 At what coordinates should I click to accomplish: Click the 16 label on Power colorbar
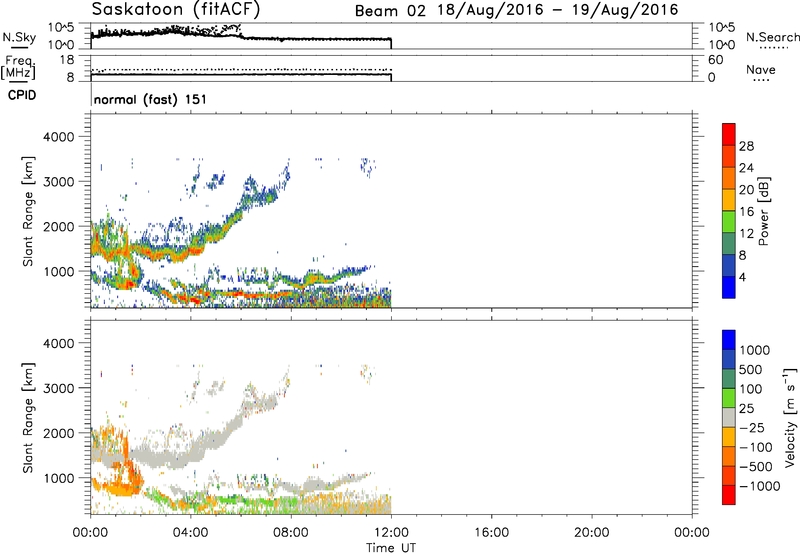[x=746, y=212]
